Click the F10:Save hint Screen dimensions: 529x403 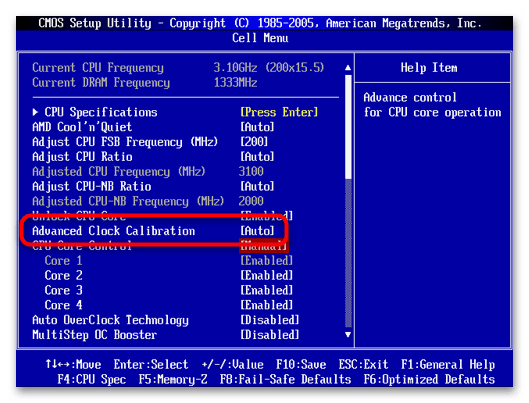coord(301,364)
